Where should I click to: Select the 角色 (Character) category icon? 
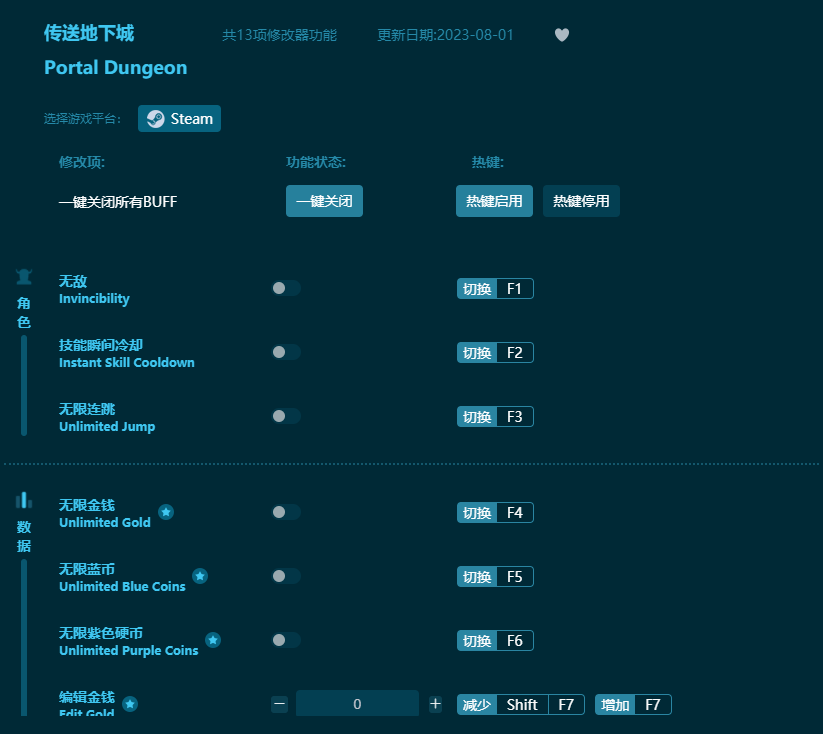(23, 277)
